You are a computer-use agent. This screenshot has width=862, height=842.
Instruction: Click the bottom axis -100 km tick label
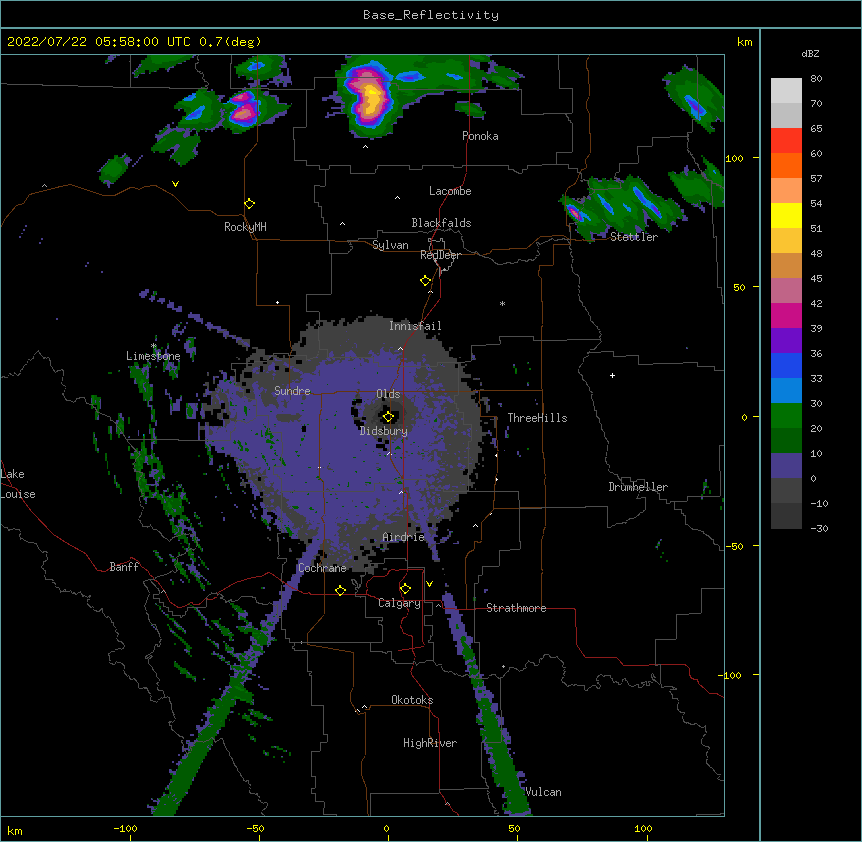click(125, 828)
